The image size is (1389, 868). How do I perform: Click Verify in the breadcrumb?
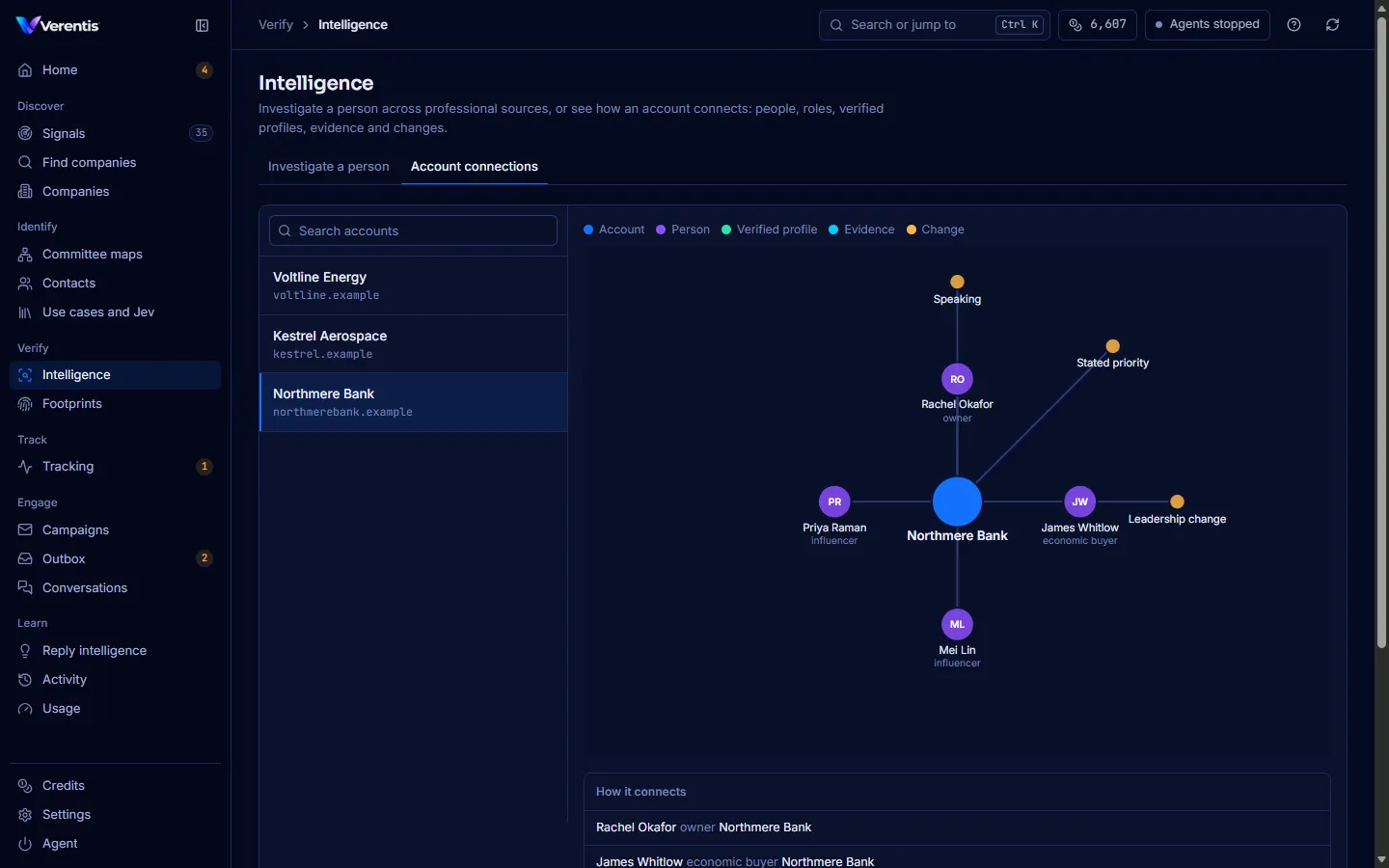pos(276,25)
